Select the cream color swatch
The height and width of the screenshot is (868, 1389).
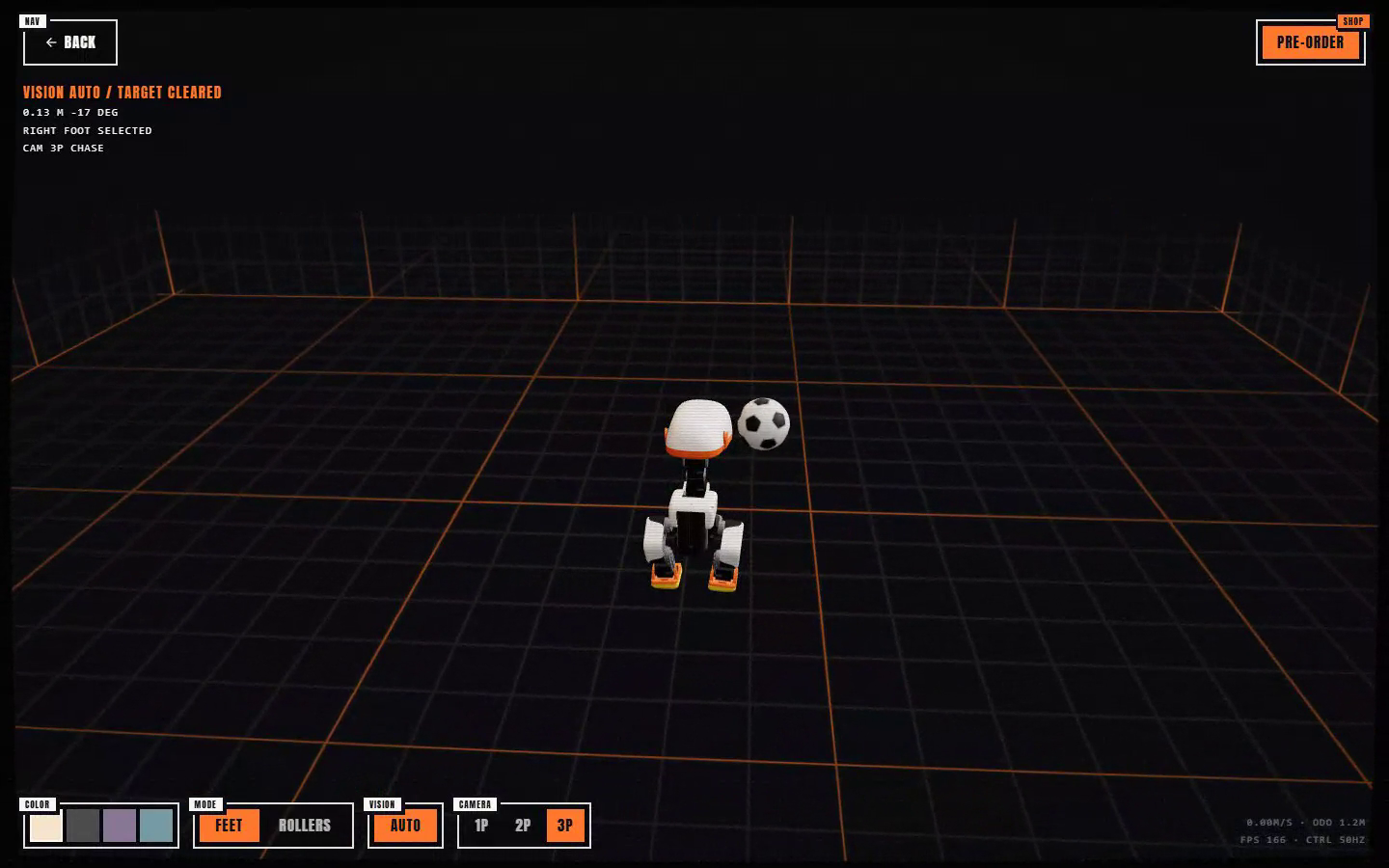[x=46, y=826]
